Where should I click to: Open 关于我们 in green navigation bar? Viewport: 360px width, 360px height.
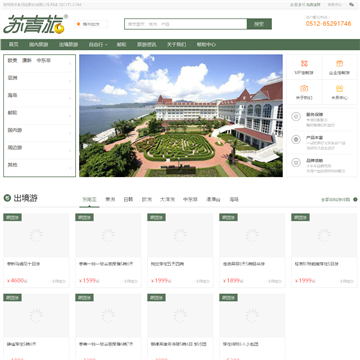click(176, 44)
